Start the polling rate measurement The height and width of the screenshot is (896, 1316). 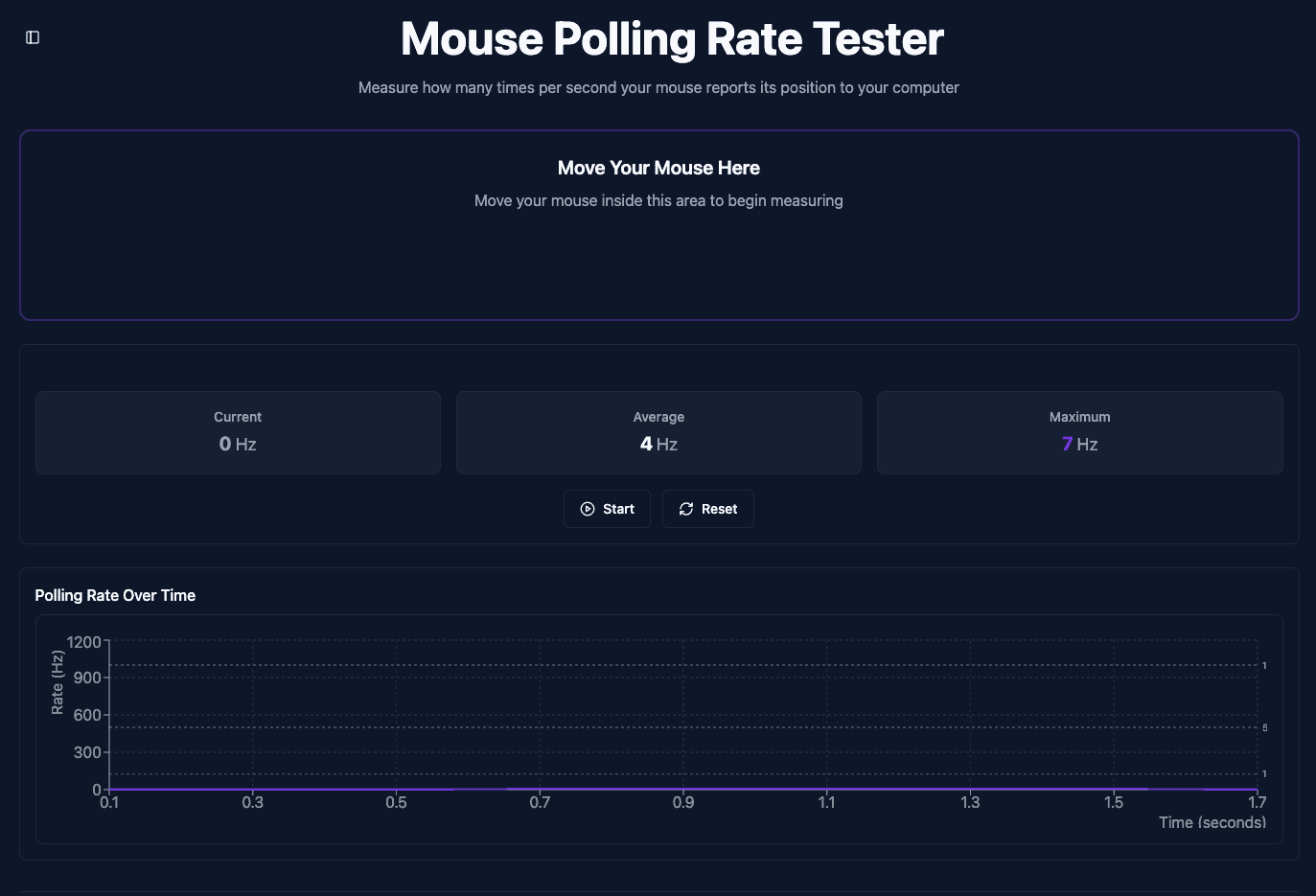point(607,509)
